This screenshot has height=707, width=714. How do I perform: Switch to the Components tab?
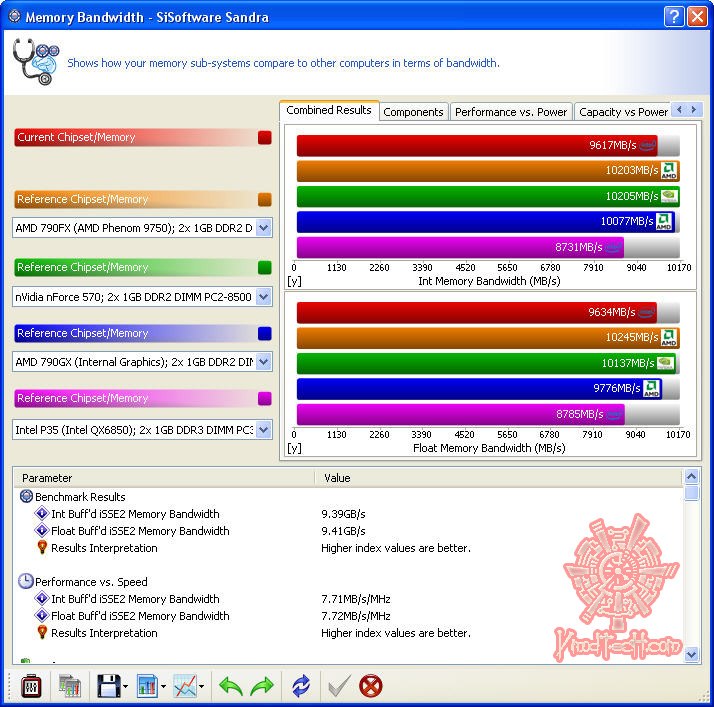click(413, 112)
